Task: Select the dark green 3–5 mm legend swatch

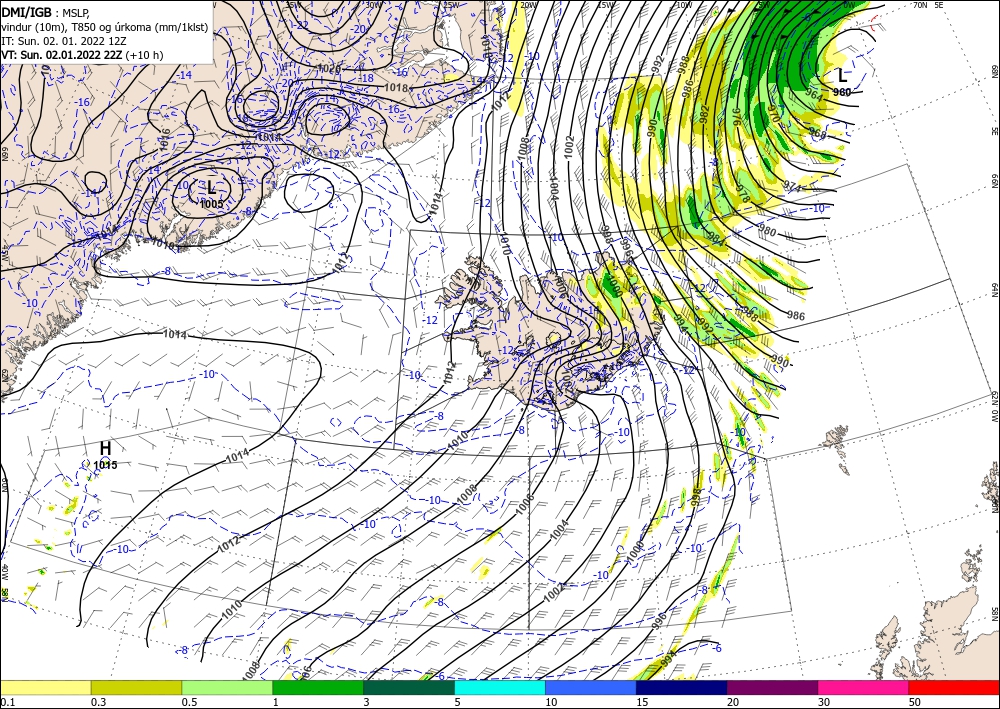Action: point(409,687)
